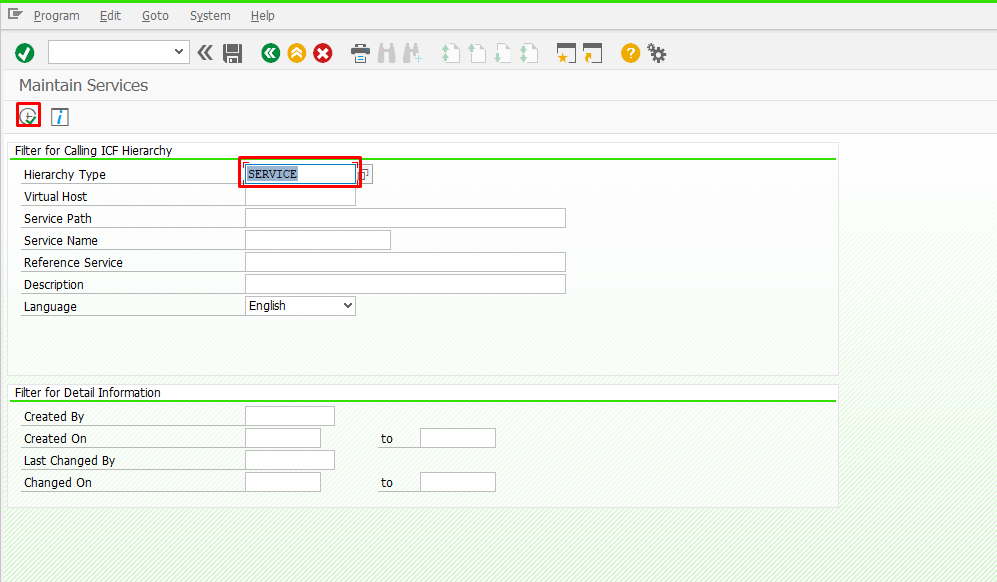The height and width of the screenshot is (582, 997).
Task: Open SAP Help with the question mark icon
Action: [629, 52]
